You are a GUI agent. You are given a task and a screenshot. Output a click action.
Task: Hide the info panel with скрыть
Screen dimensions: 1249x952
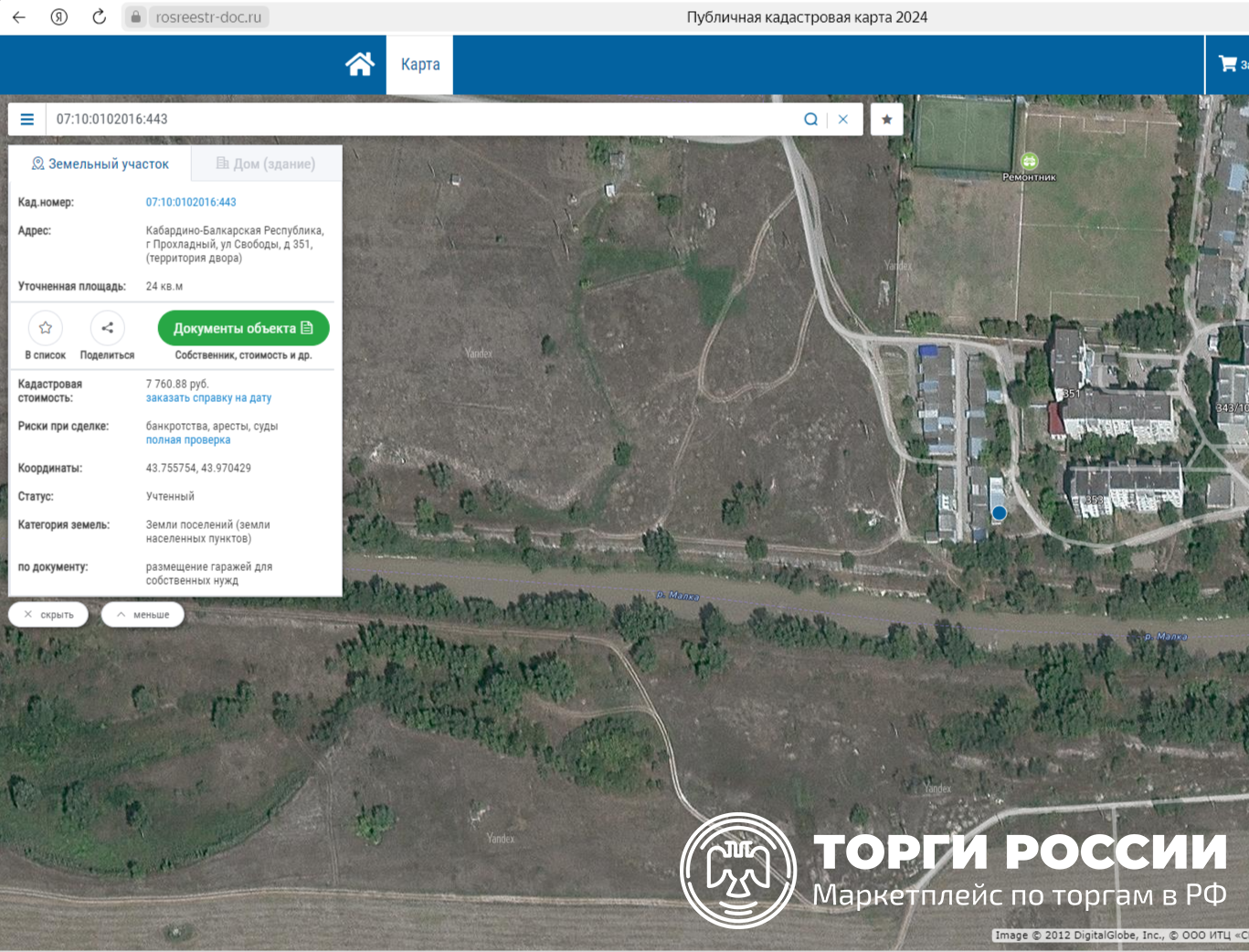point(48,615)
